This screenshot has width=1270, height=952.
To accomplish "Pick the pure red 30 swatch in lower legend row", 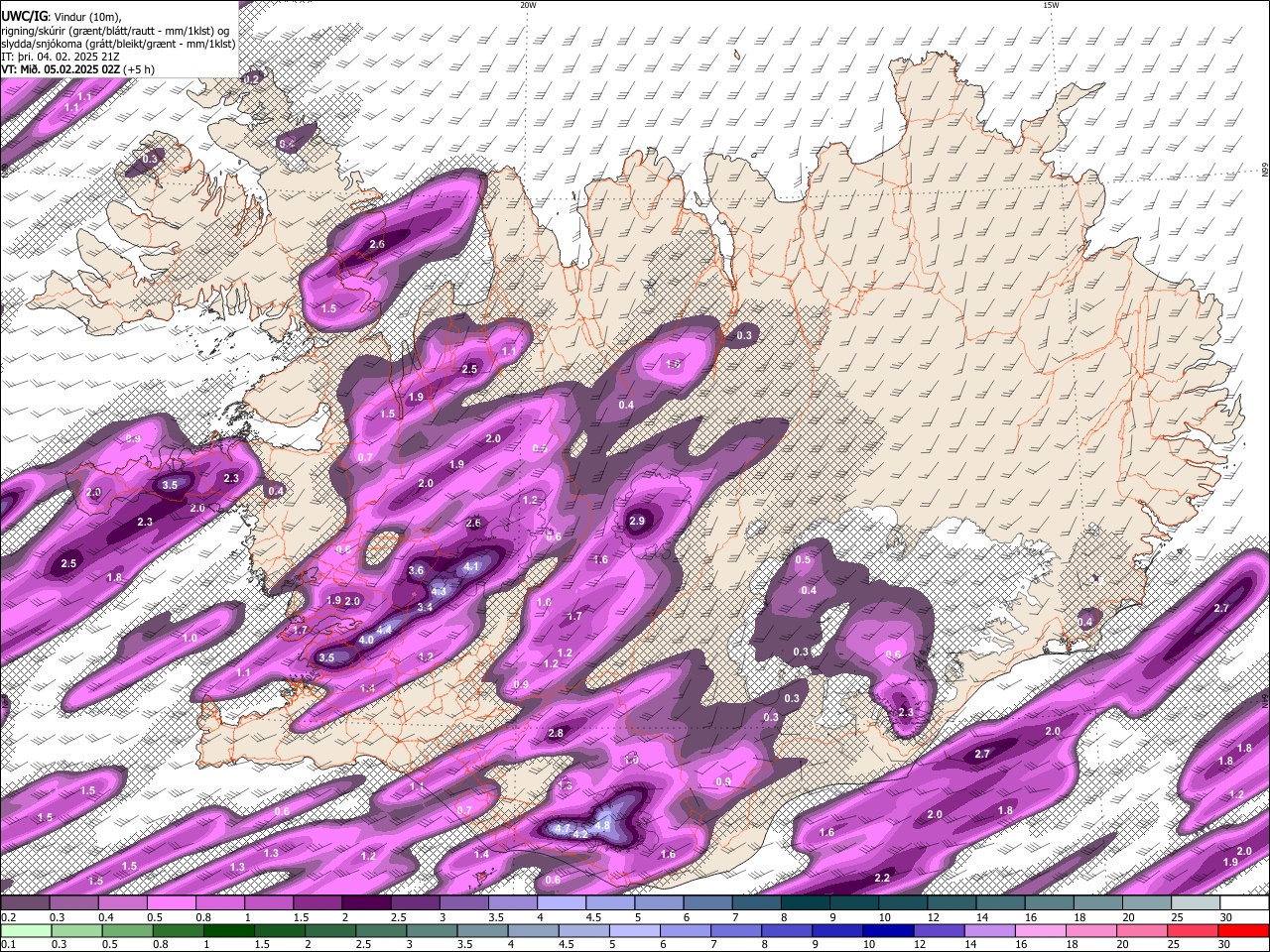I will point(1244,930).
